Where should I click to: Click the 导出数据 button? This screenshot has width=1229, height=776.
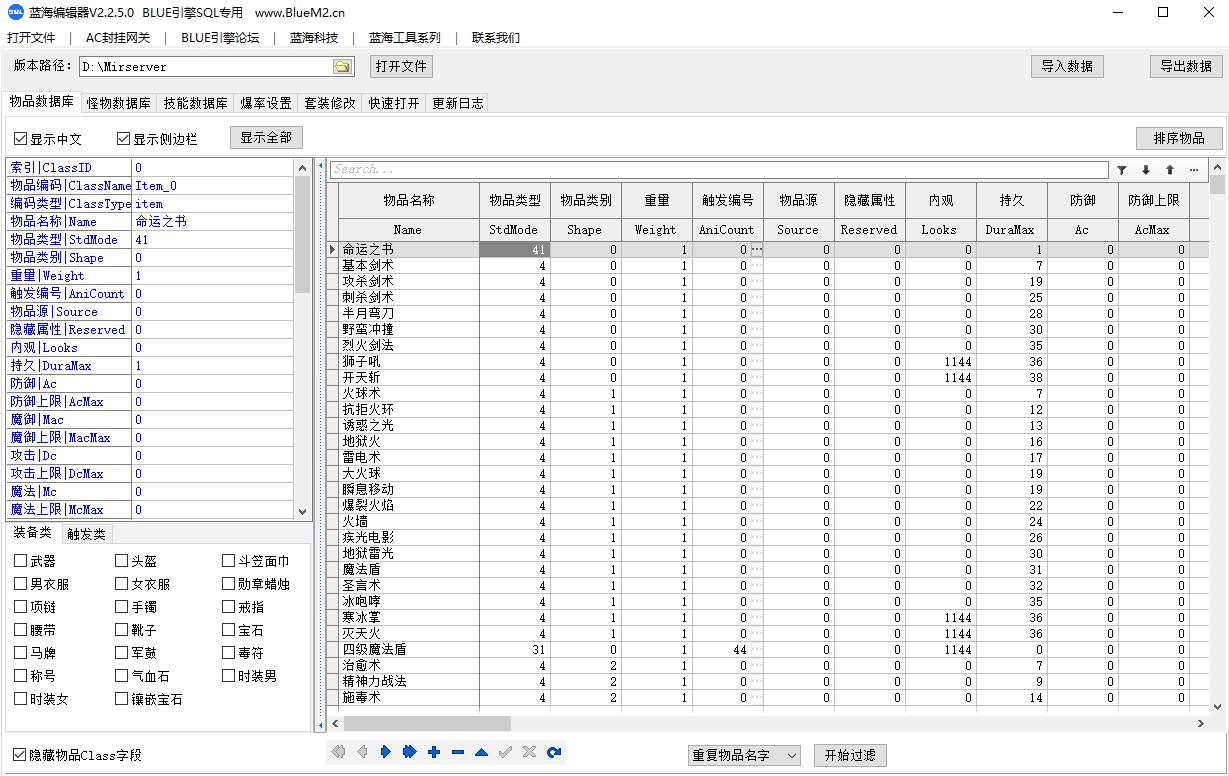click(1186, 66)
